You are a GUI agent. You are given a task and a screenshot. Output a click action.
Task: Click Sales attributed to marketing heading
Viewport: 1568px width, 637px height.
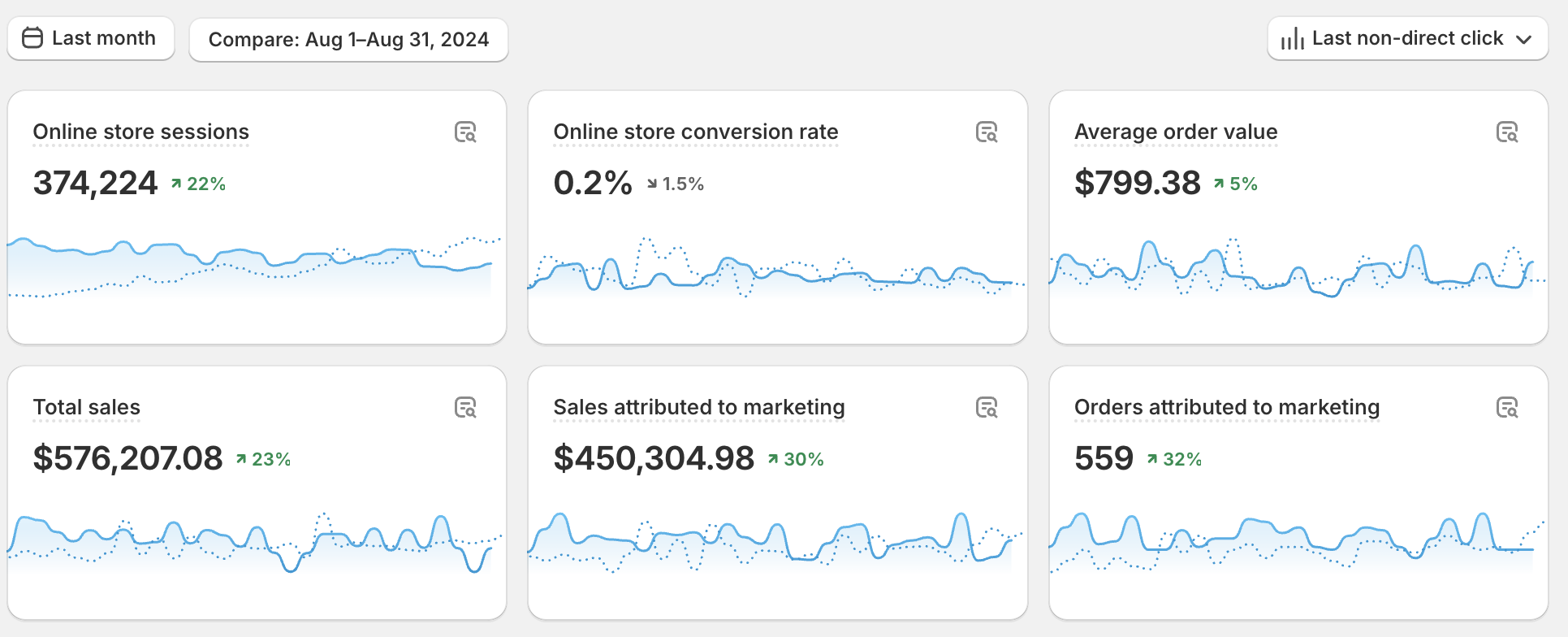[698, 407]
